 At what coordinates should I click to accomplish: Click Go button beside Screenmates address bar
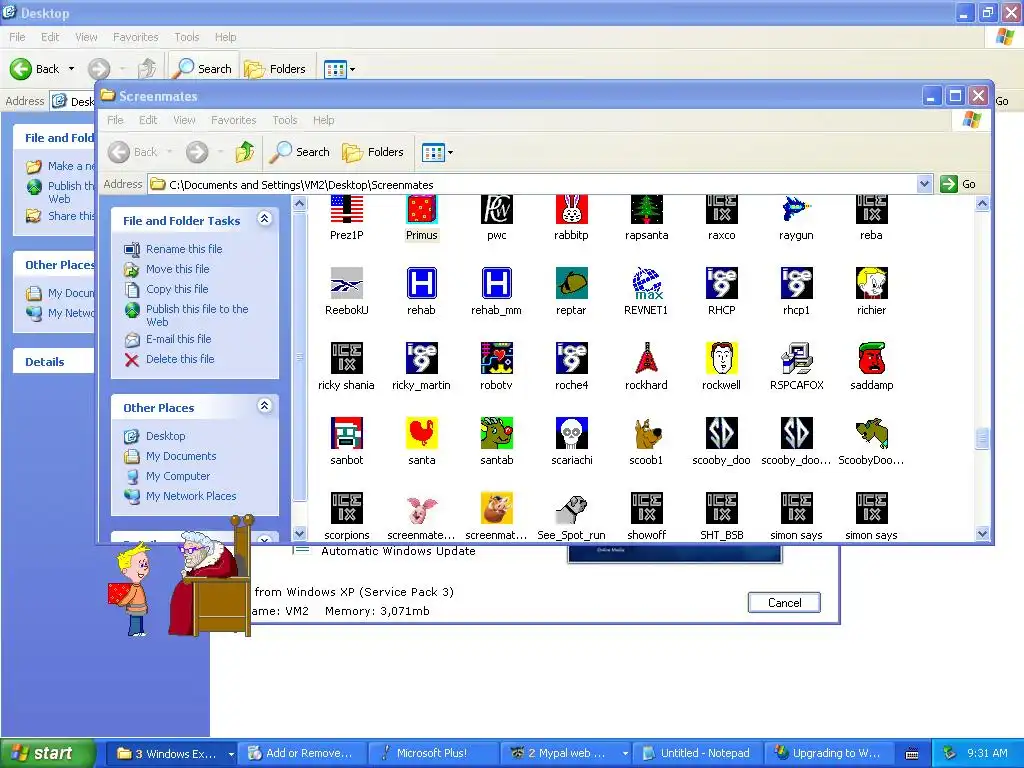pyautogui.click(x=959, y=184)
